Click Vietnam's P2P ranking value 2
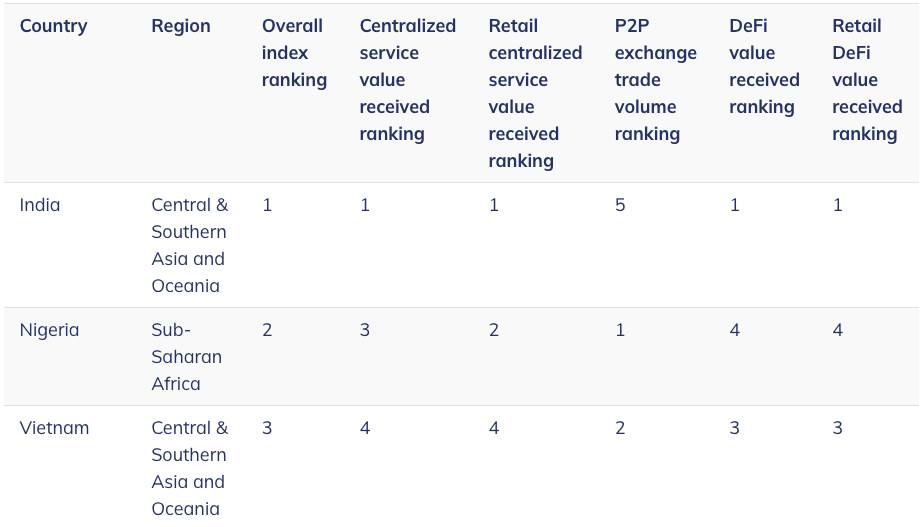This screenshot has height=527, width=923. click(x=620, y=427)
